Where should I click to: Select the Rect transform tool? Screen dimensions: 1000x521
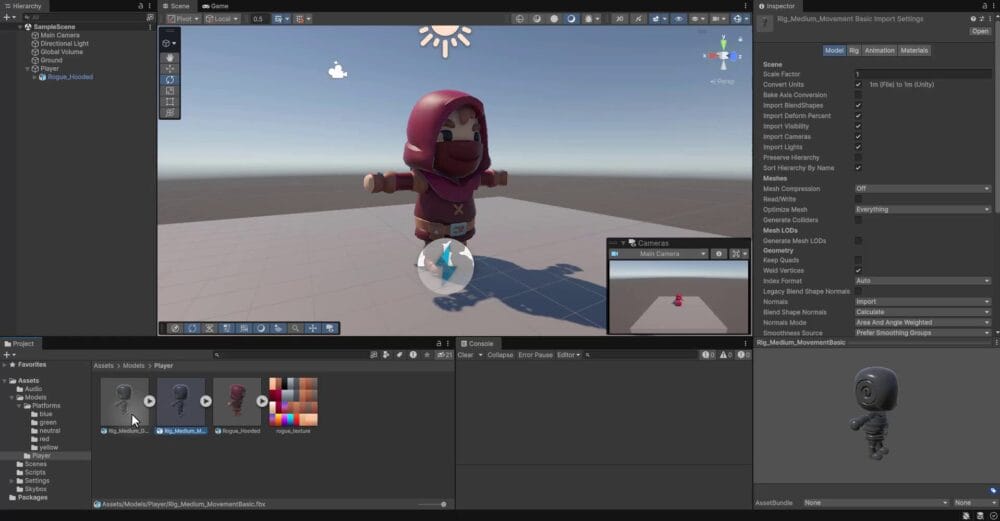(170, 101)
